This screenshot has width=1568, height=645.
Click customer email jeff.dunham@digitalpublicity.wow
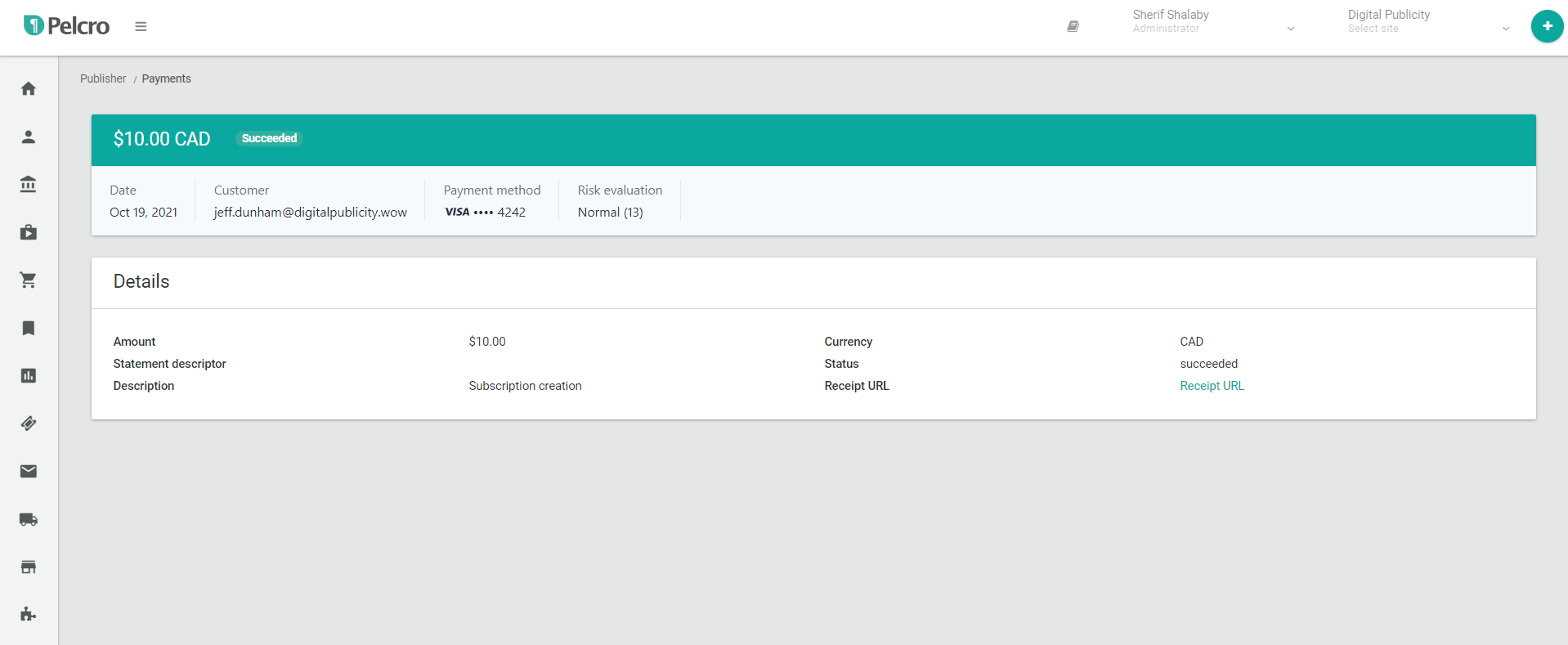(x=310, y=213)
